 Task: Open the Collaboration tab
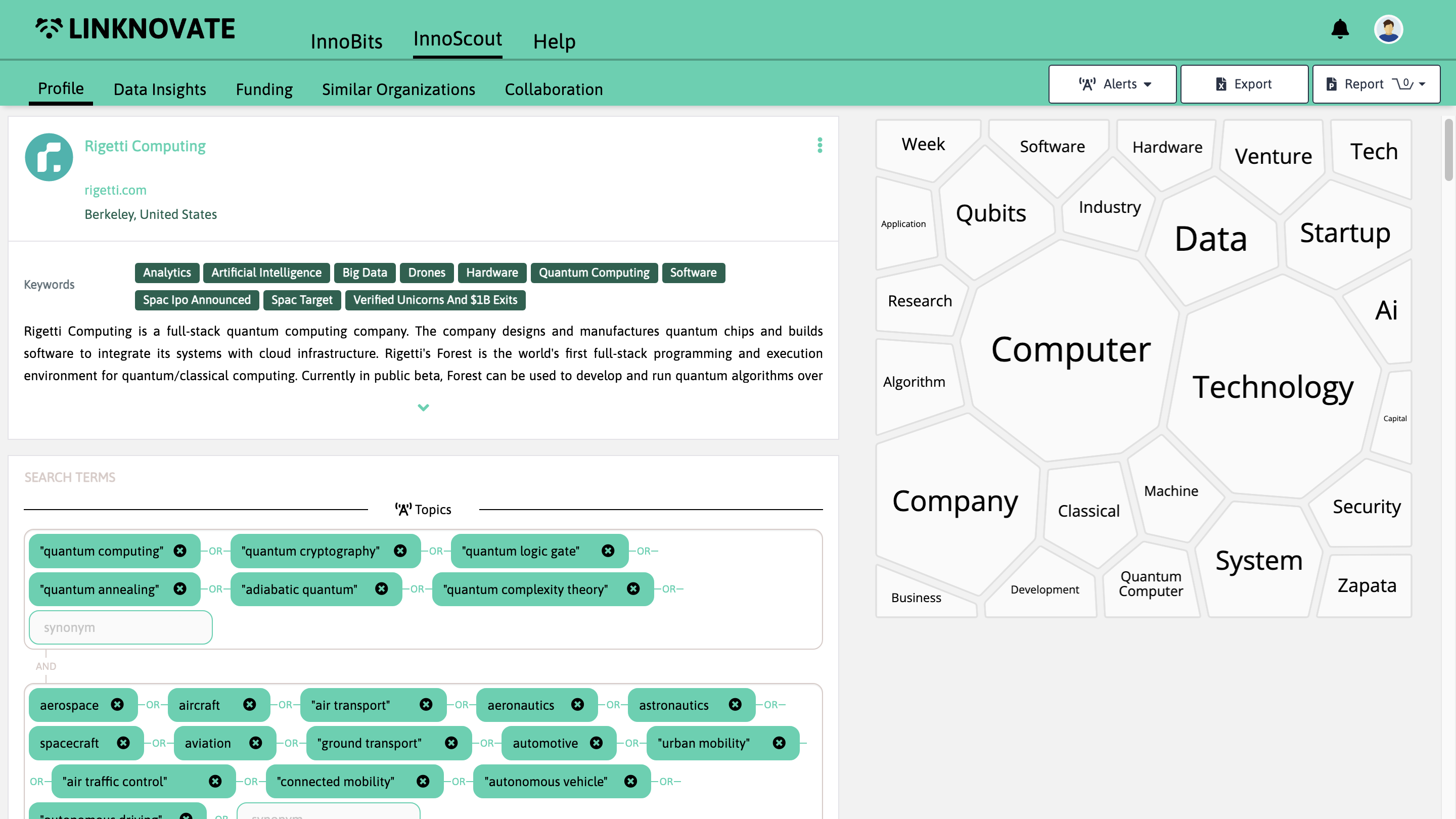[x=554, y=89]
